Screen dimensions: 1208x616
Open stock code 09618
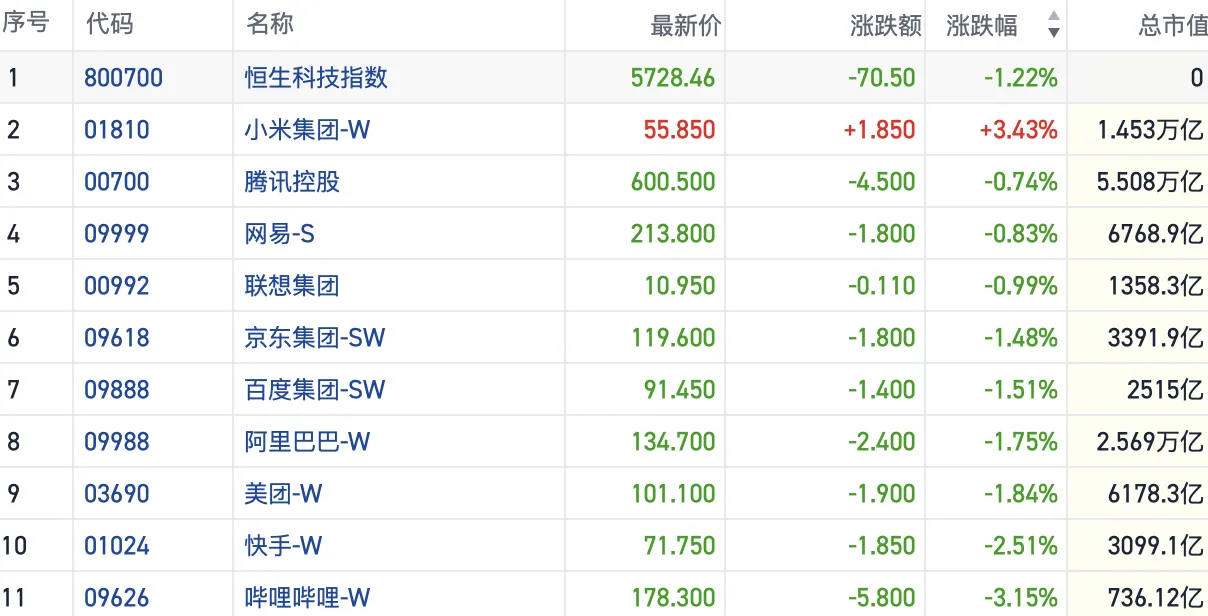[x=117, y=338]
